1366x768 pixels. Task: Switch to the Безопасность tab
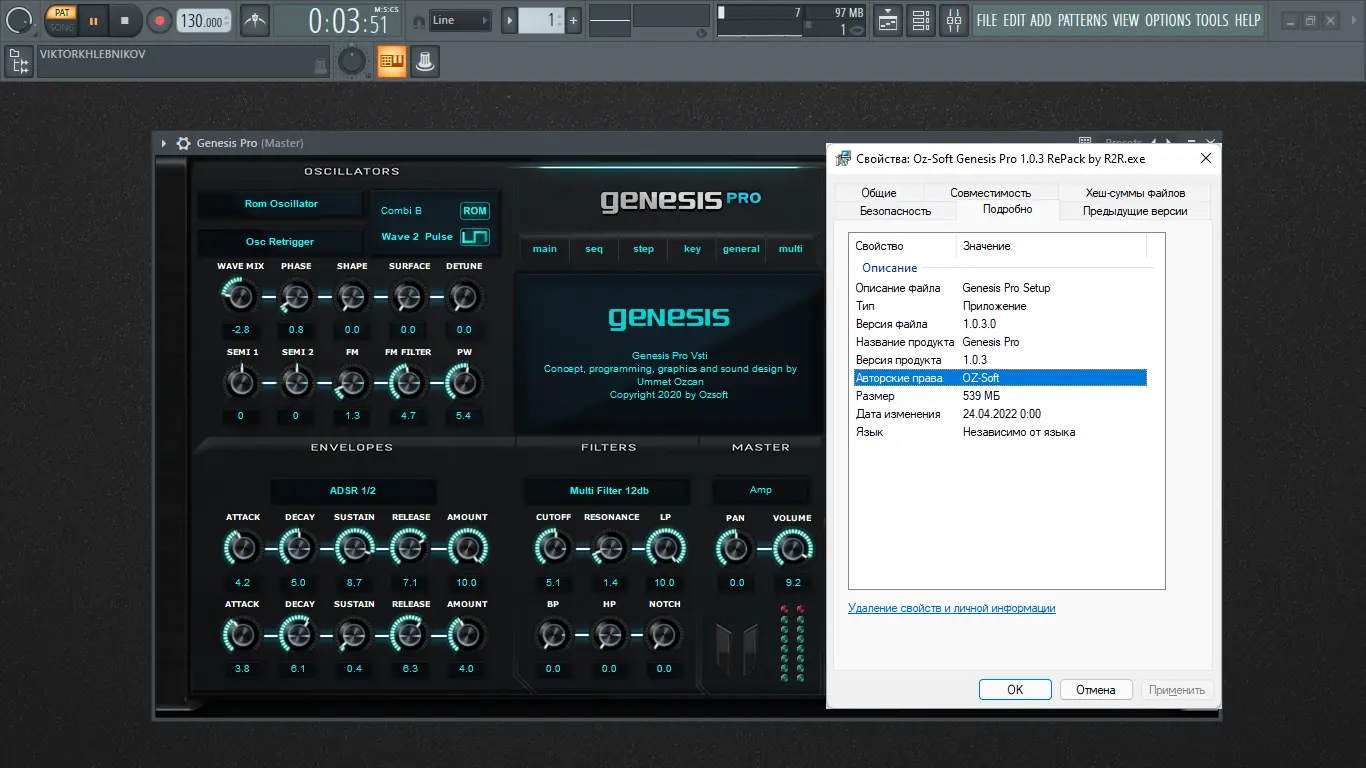point(895,211)
